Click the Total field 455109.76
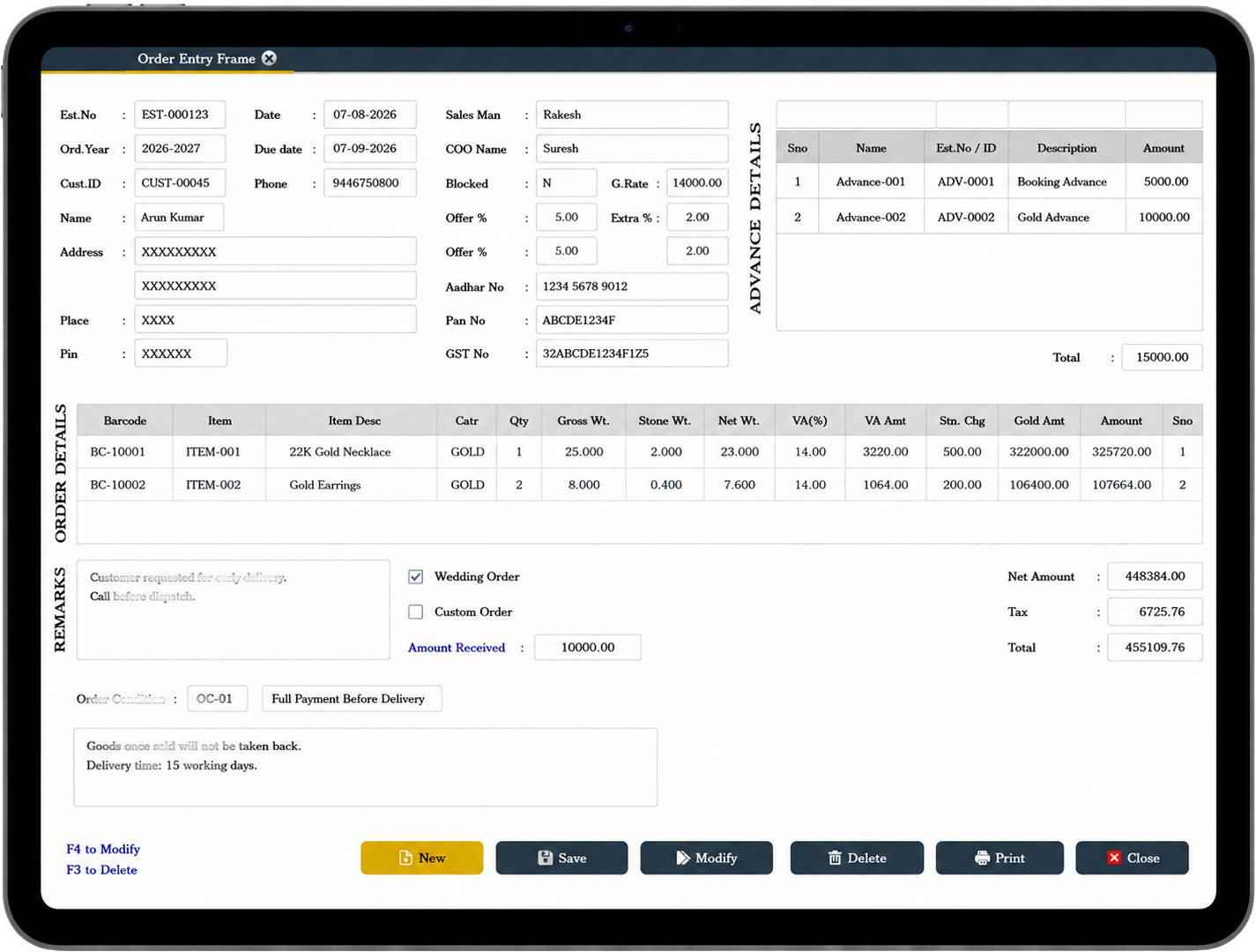This screenshot has width=1256, height=952. click(1155, 647)
